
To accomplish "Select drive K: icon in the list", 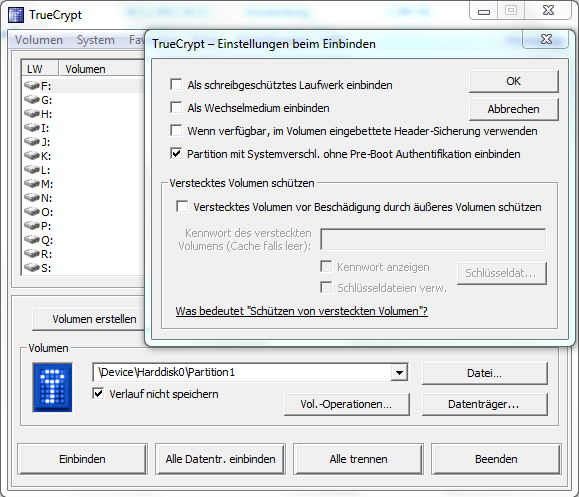I will pyautogui.click(x=32, y=156).
